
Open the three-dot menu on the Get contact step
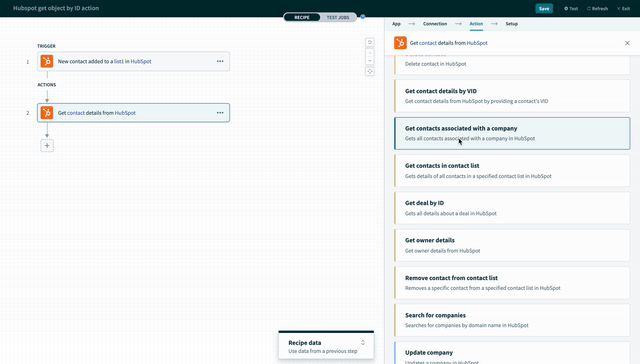(x=220, y=113)
